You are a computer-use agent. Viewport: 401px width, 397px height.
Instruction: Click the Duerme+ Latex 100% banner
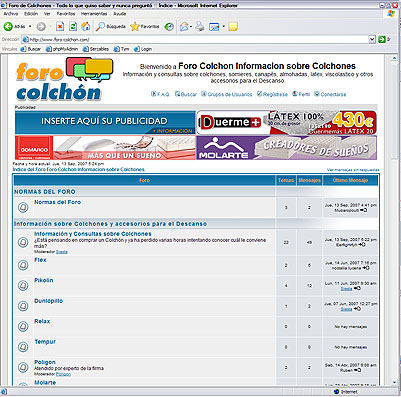[287, 123]
